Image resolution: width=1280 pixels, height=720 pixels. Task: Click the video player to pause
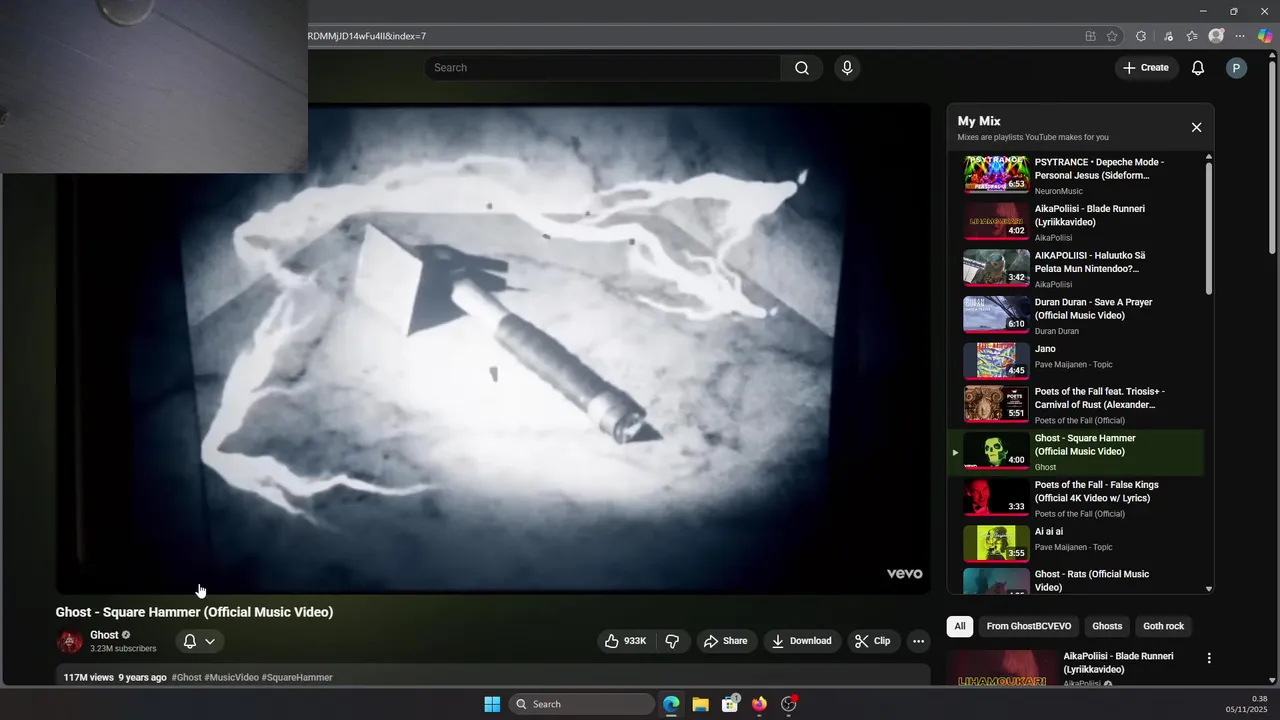pyautogui.click(x=493, y=348)
